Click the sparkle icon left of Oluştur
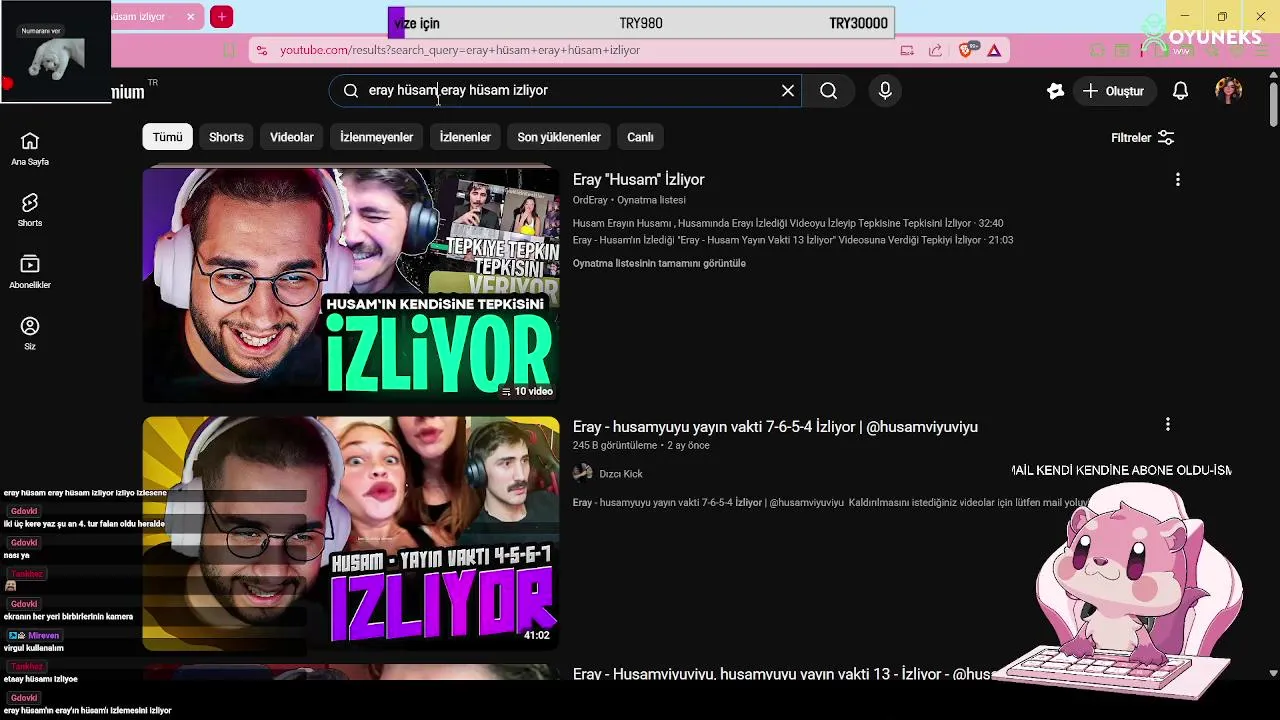Viewport: 1280px width, 720px height. [1055, 91]
